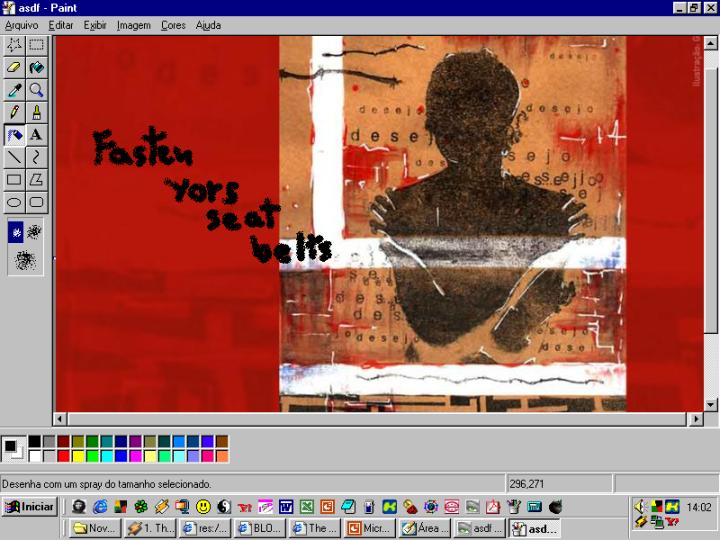Switch to the 'Área ...' taskbar button
The width and height of the screenshot is (720, 540).
coord(424,529)
